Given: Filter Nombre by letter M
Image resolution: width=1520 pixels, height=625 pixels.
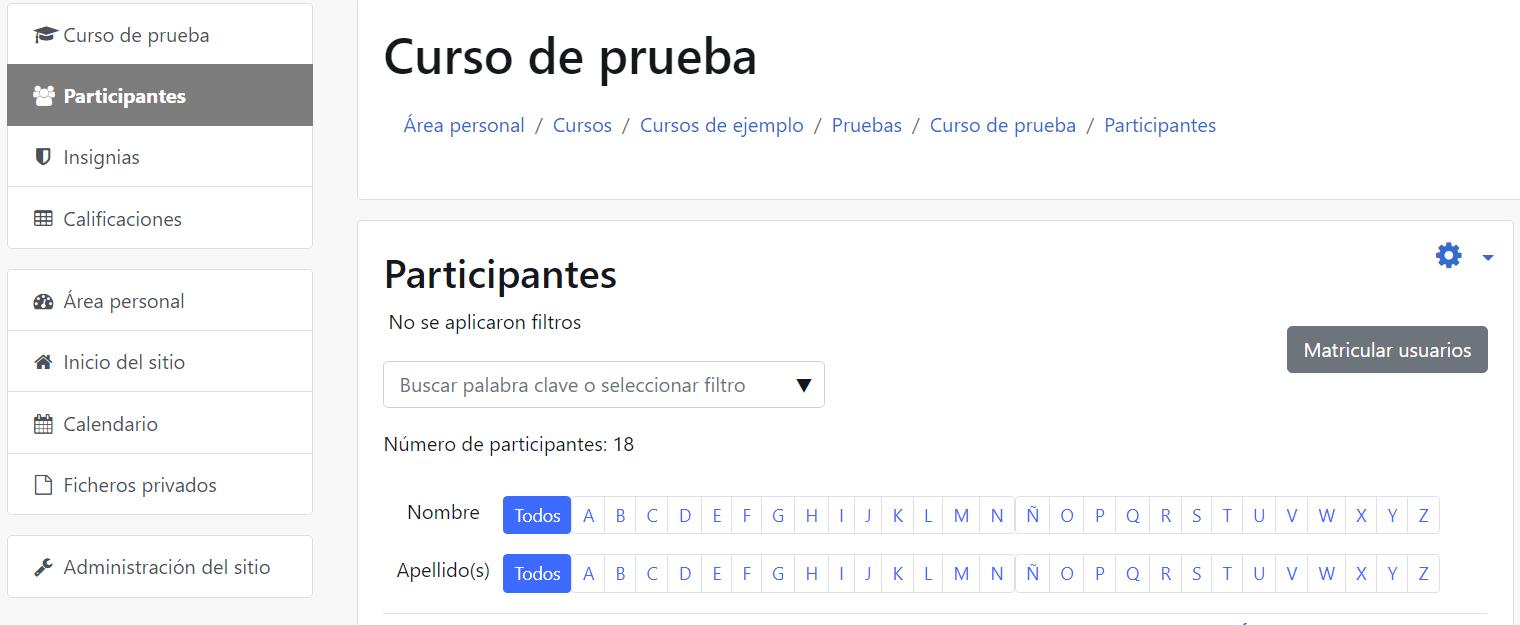Looking at the screenshot, I should click(x=961, y=515).
